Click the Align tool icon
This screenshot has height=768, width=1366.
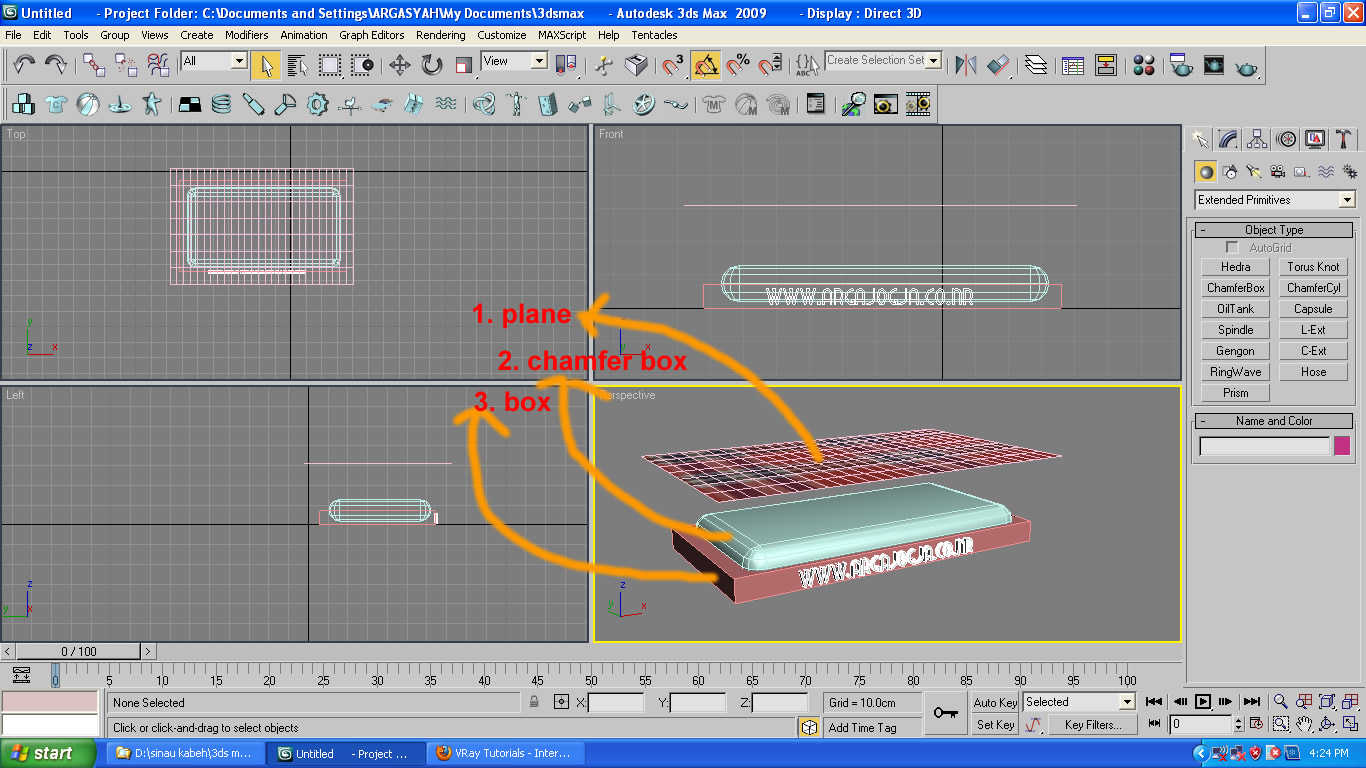[998, 65]
